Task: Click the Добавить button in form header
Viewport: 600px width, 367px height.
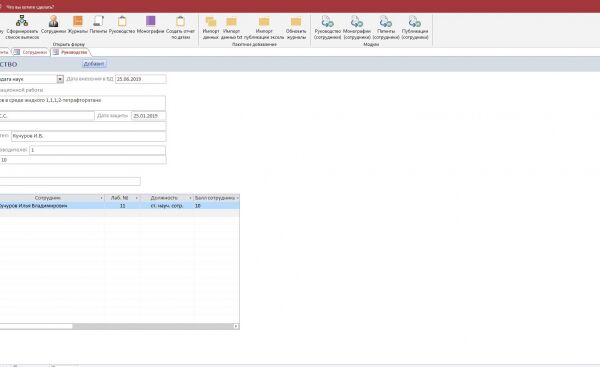Action: click(94, 64)
